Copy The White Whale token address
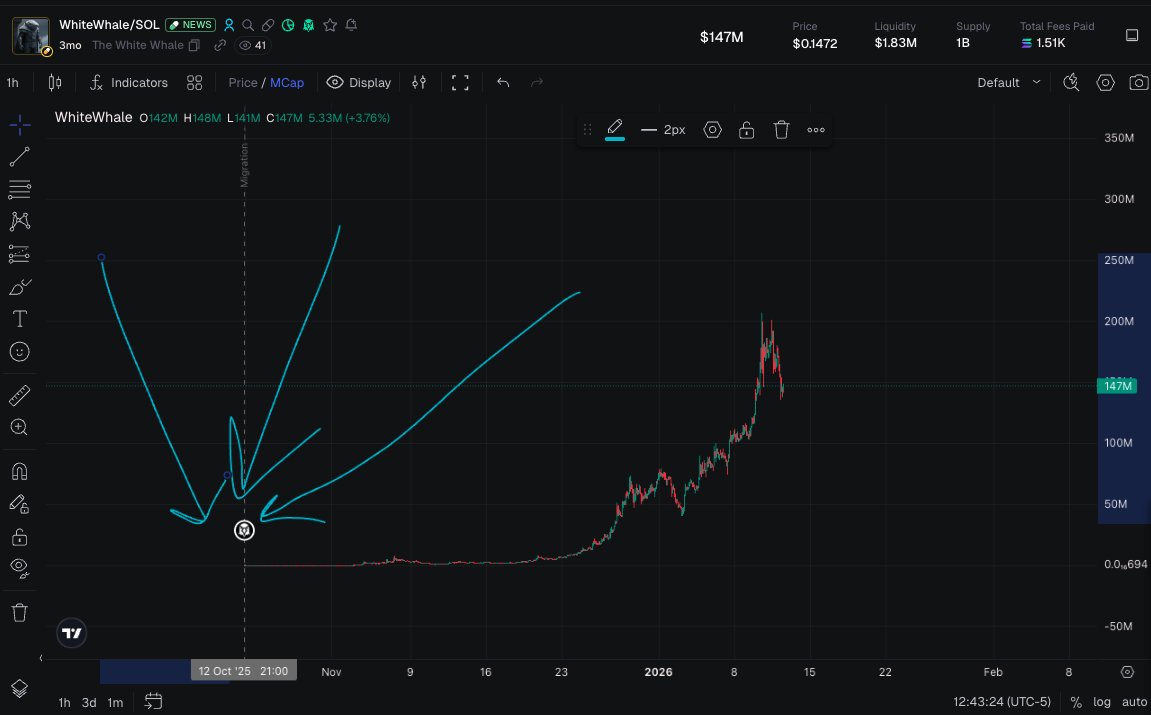 pos(195,45)
